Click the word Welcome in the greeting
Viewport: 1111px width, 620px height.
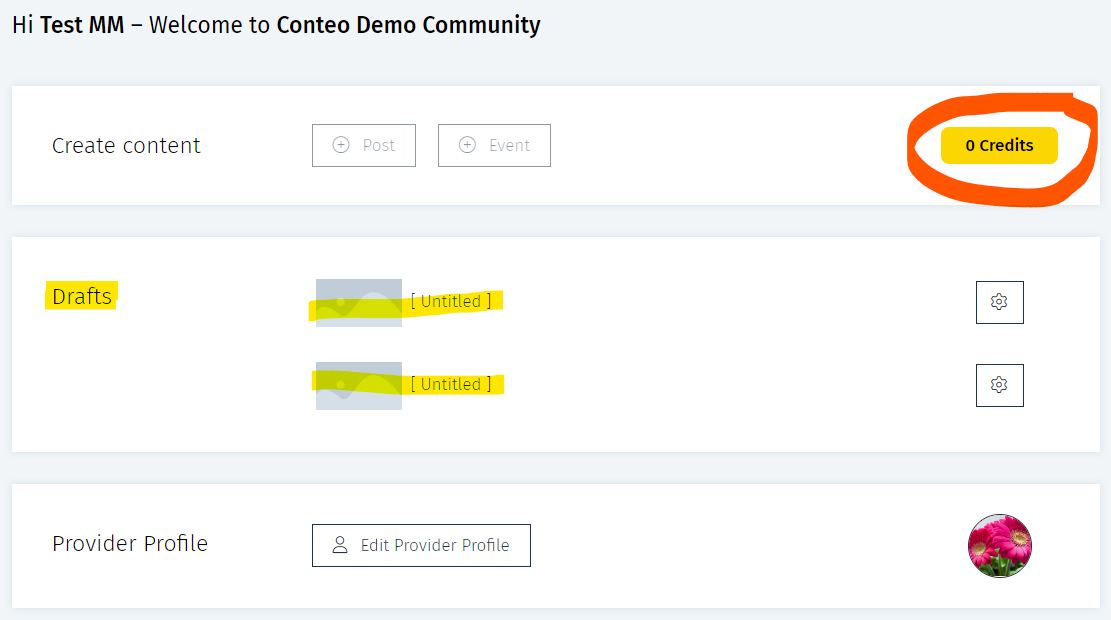tap(197, 25)
